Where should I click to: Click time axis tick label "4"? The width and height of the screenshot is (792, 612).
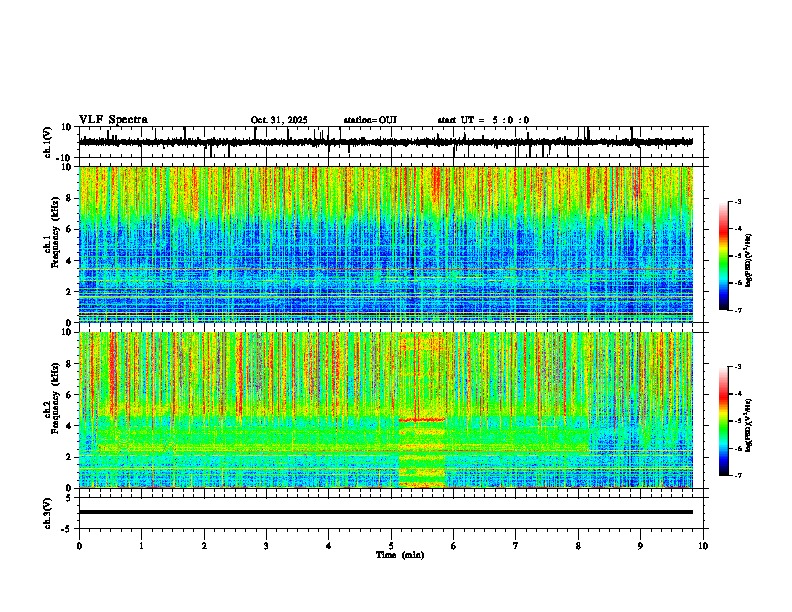click(x=328, y=546)
